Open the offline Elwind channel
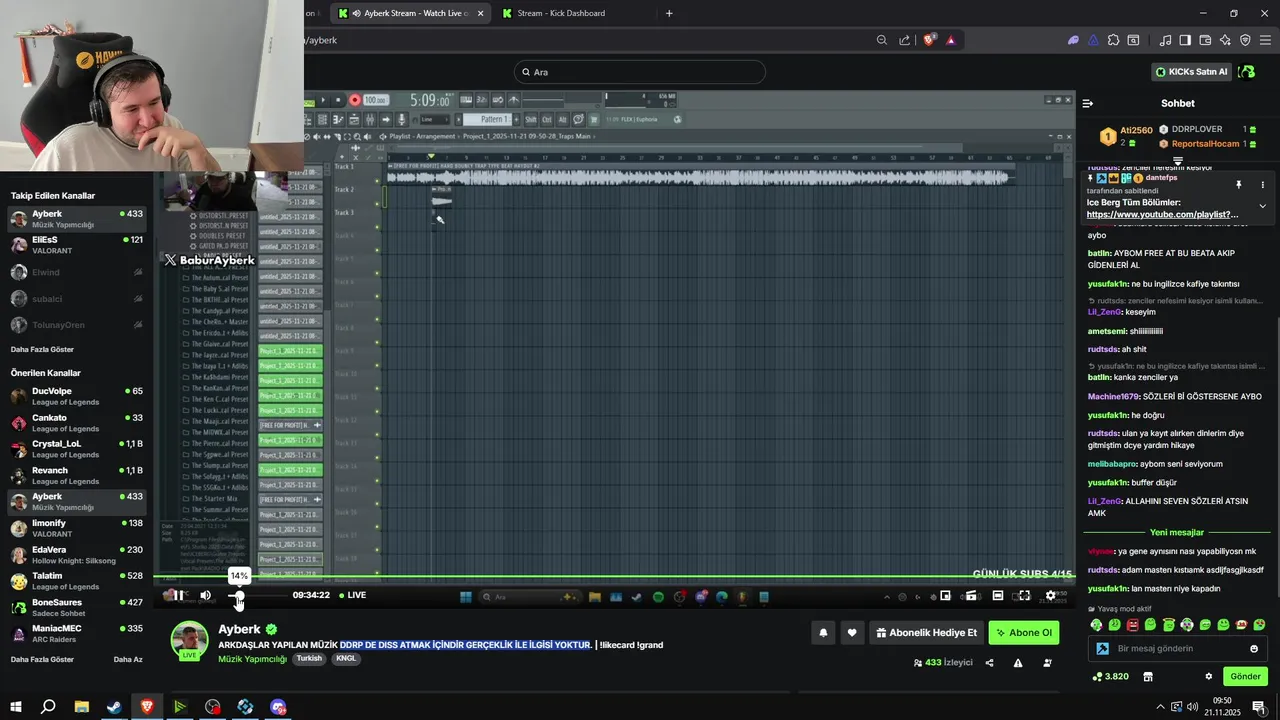The width and height of the screenshot is (1280, 720). click(x=77, y=272)
